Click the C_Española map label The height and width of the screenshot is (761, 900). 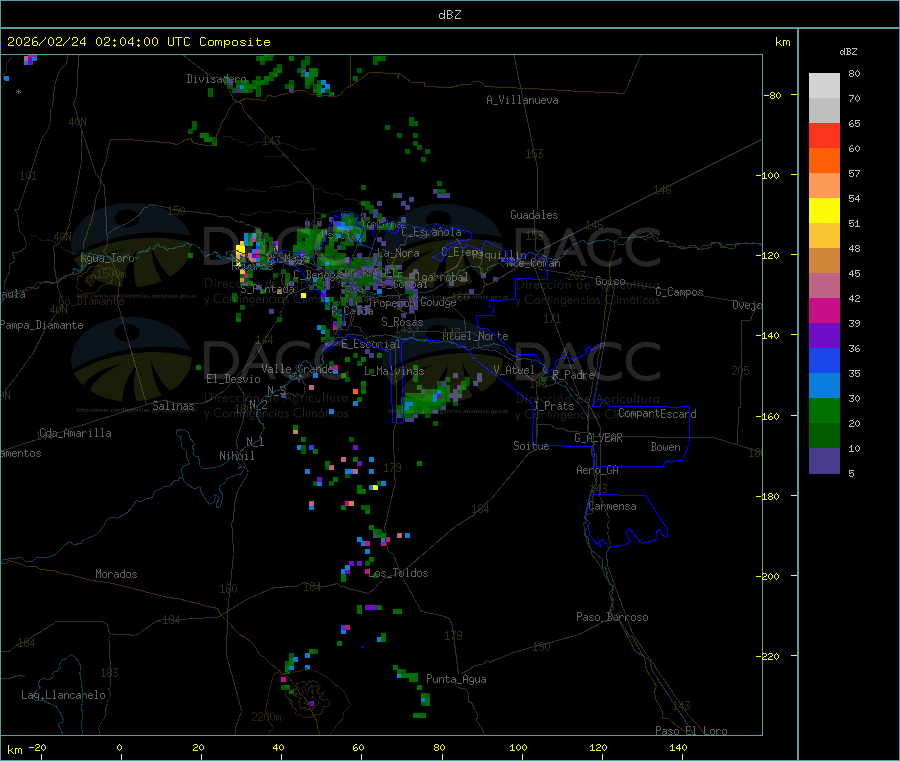(431, 232)
